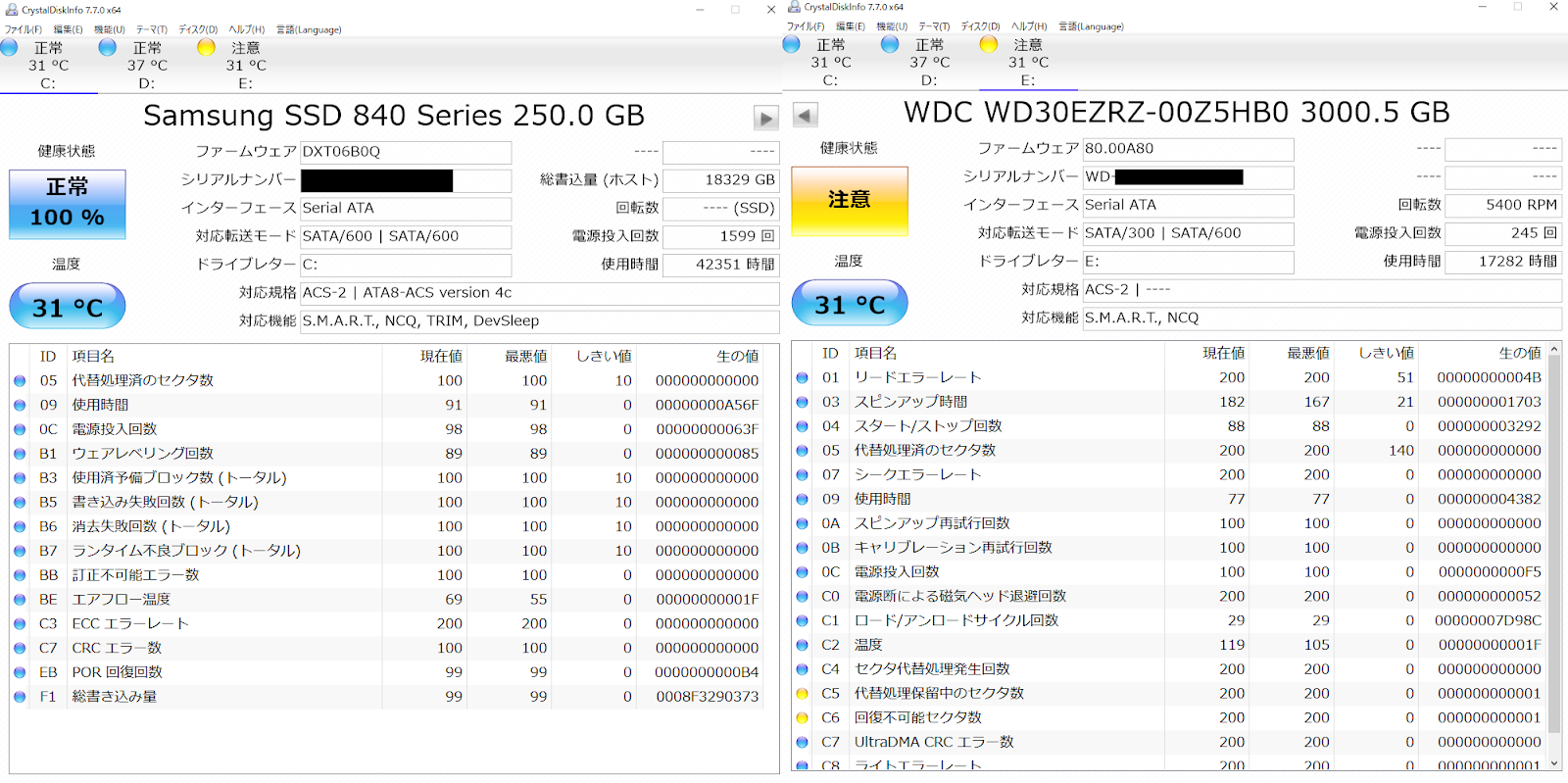Select 代替処理保留中のセクタ数 row
This screenshot has height=783, width=1568.
coord(1169,694)
